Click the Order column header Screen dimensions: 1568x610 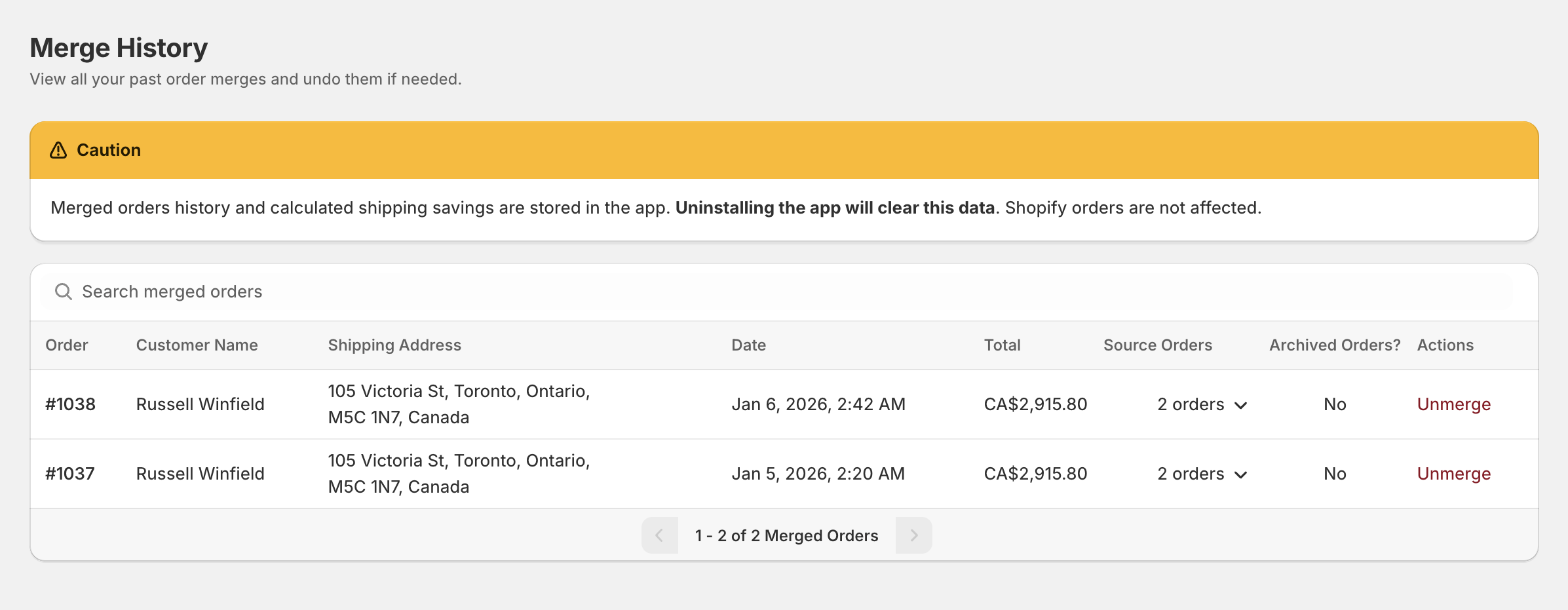(x=67, y=345)
